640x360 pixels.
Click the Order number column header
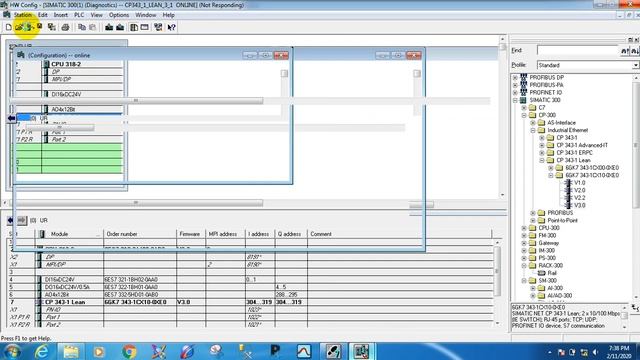click(140, 234)
